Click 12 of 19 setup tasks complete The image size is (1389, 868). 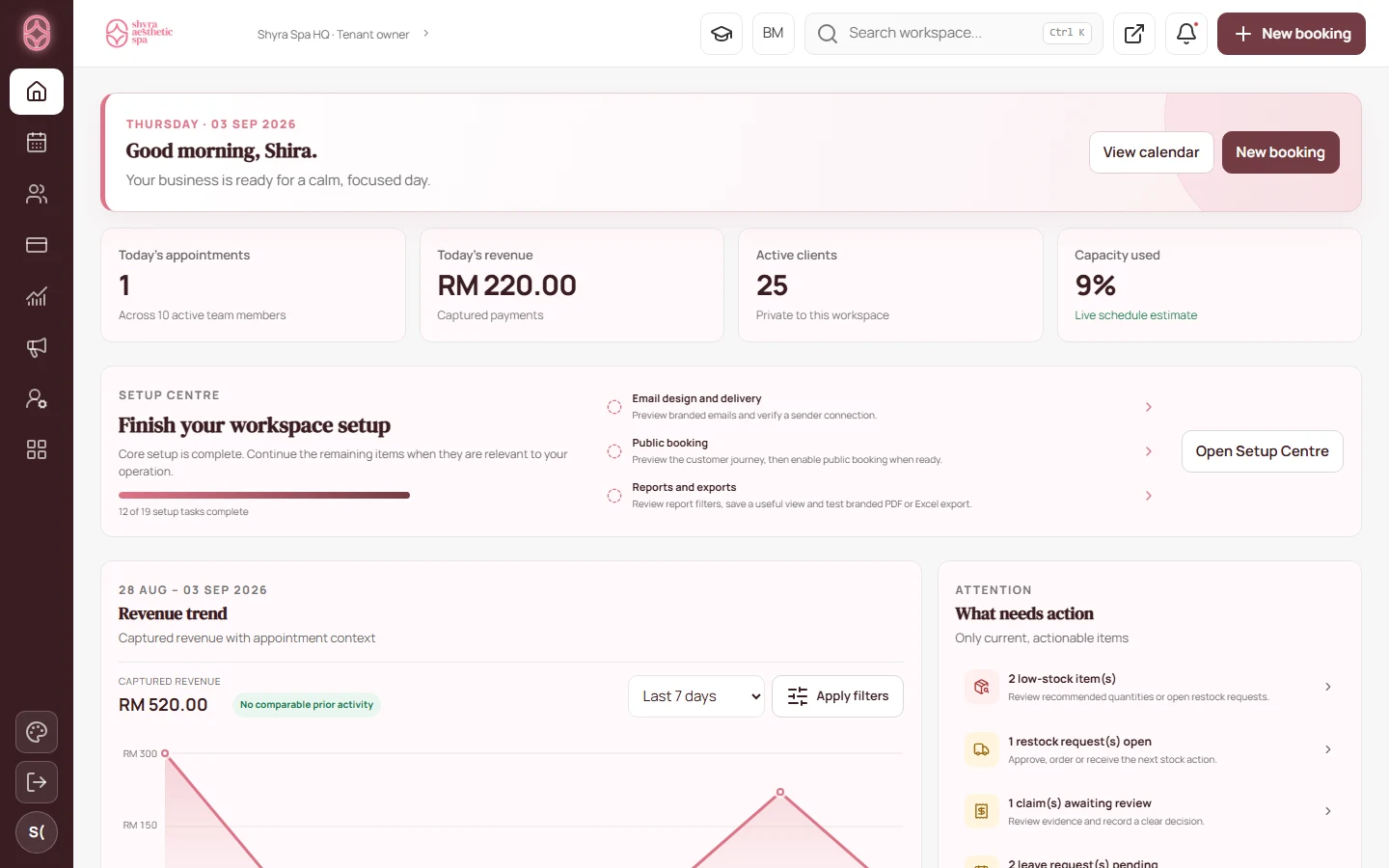183,512
